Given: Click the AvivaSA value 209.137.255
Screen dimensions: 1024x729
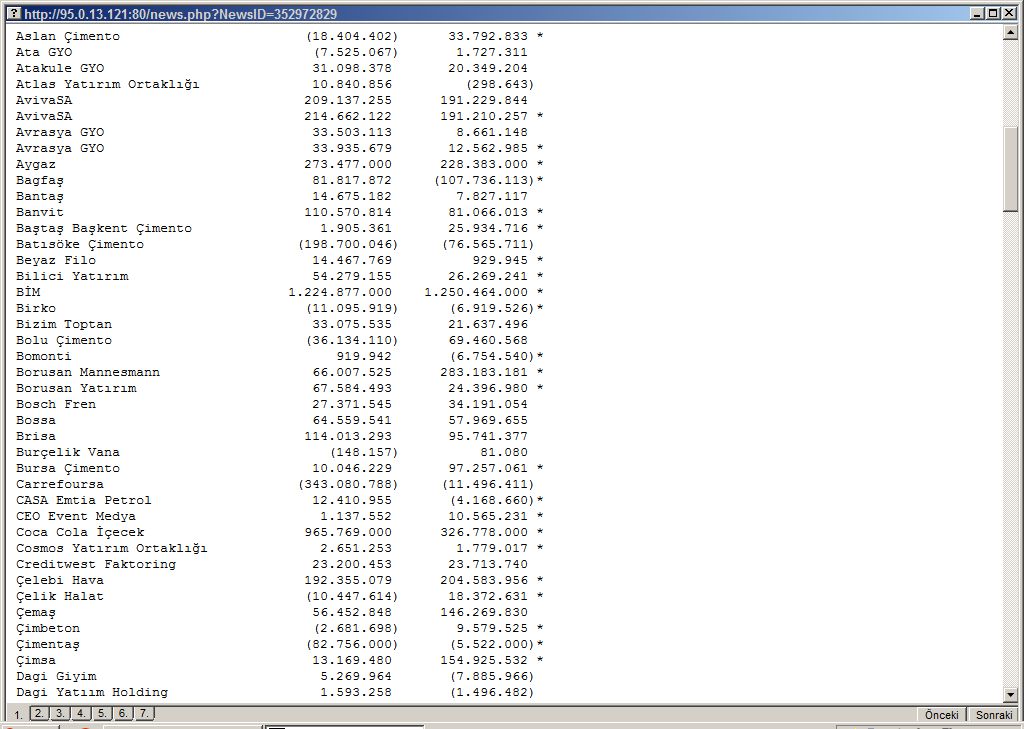Looking at the screenshot, I should (x=348, y=101).
